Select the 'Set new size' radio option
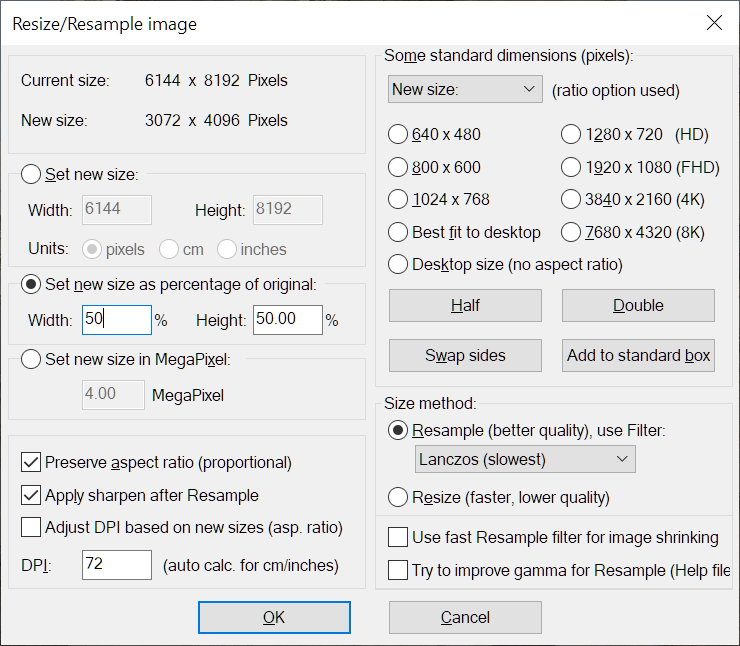This screenshot has width=740, height=646. (x=31, y=175)
